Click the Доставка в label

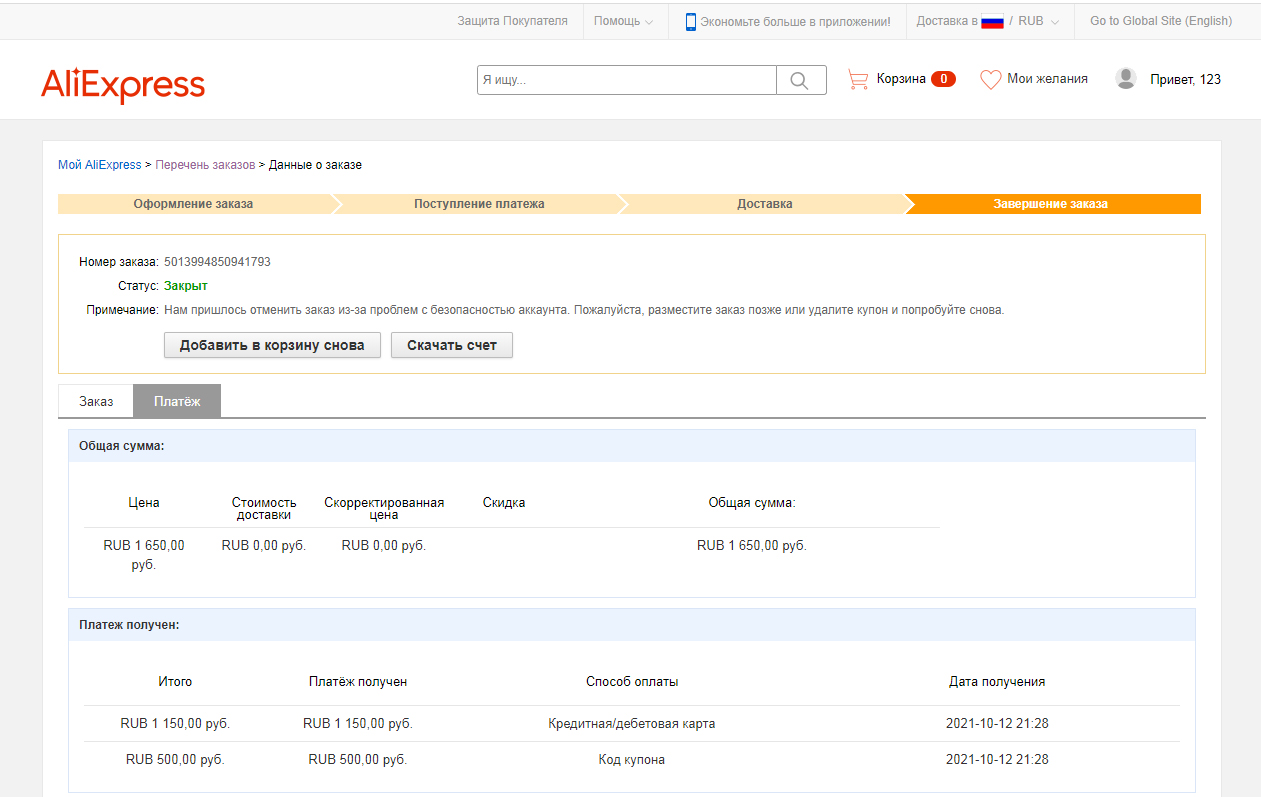[x=947, y=21]
